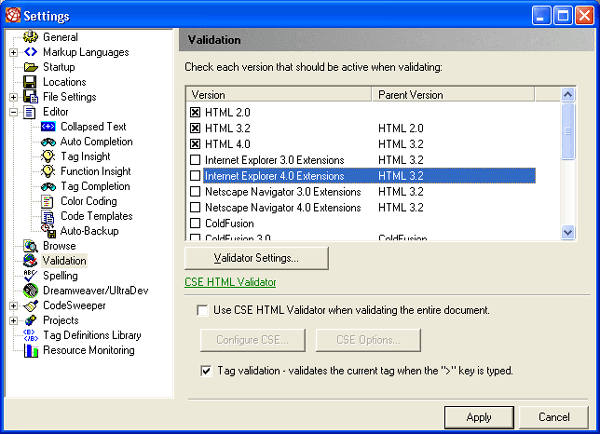
Task: Click the Editor document icon
Action: click(29, 112)
